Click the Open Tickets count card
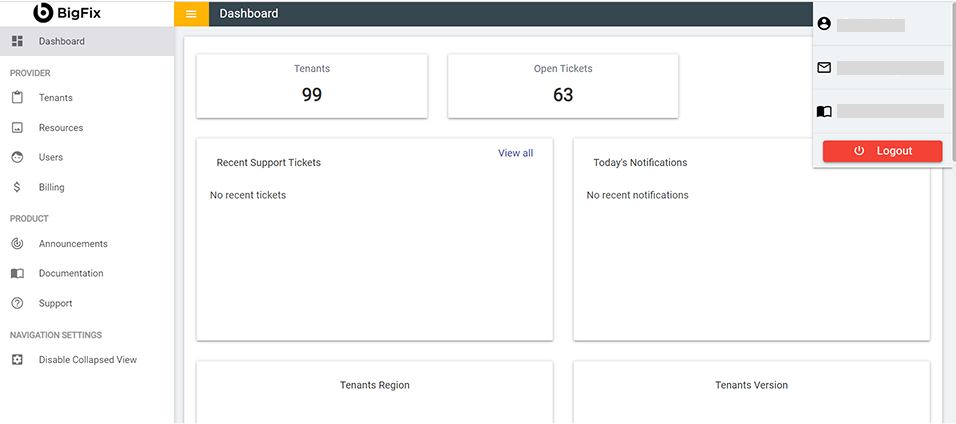The image size is (956, 424). click(x=563, y=86)
